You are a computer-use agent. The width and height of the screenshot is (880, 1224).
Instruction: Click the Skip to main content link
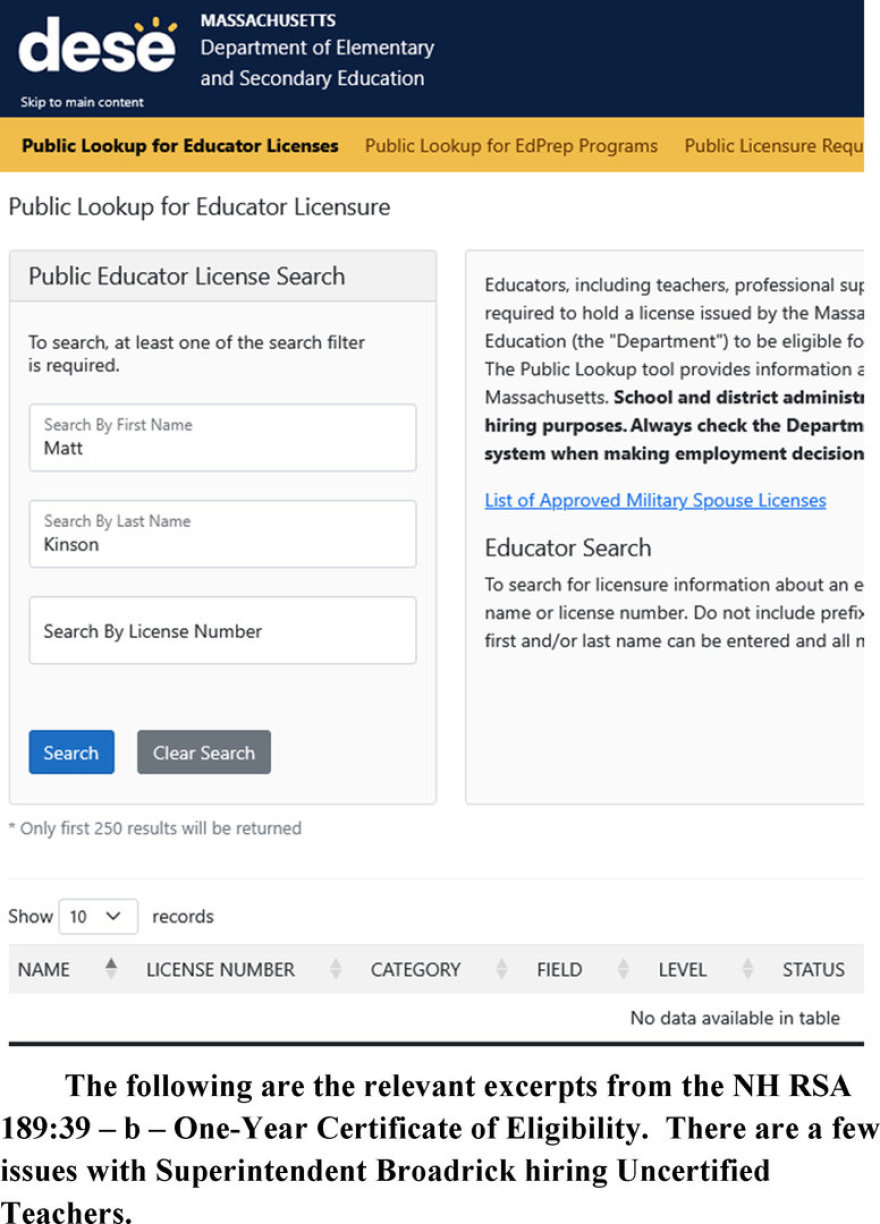click(x=82, y=102)
